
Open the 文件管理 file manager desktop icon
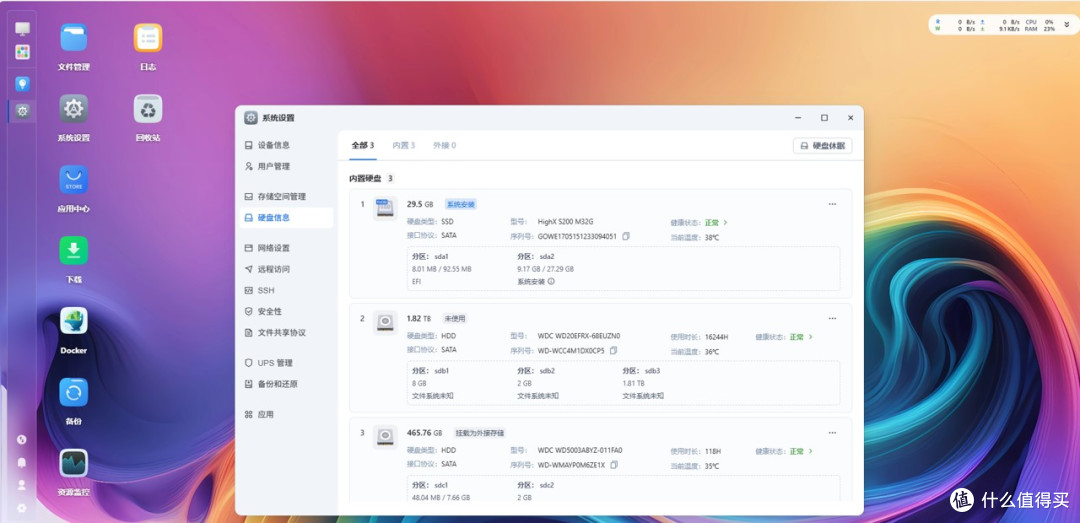coord(74,38)
